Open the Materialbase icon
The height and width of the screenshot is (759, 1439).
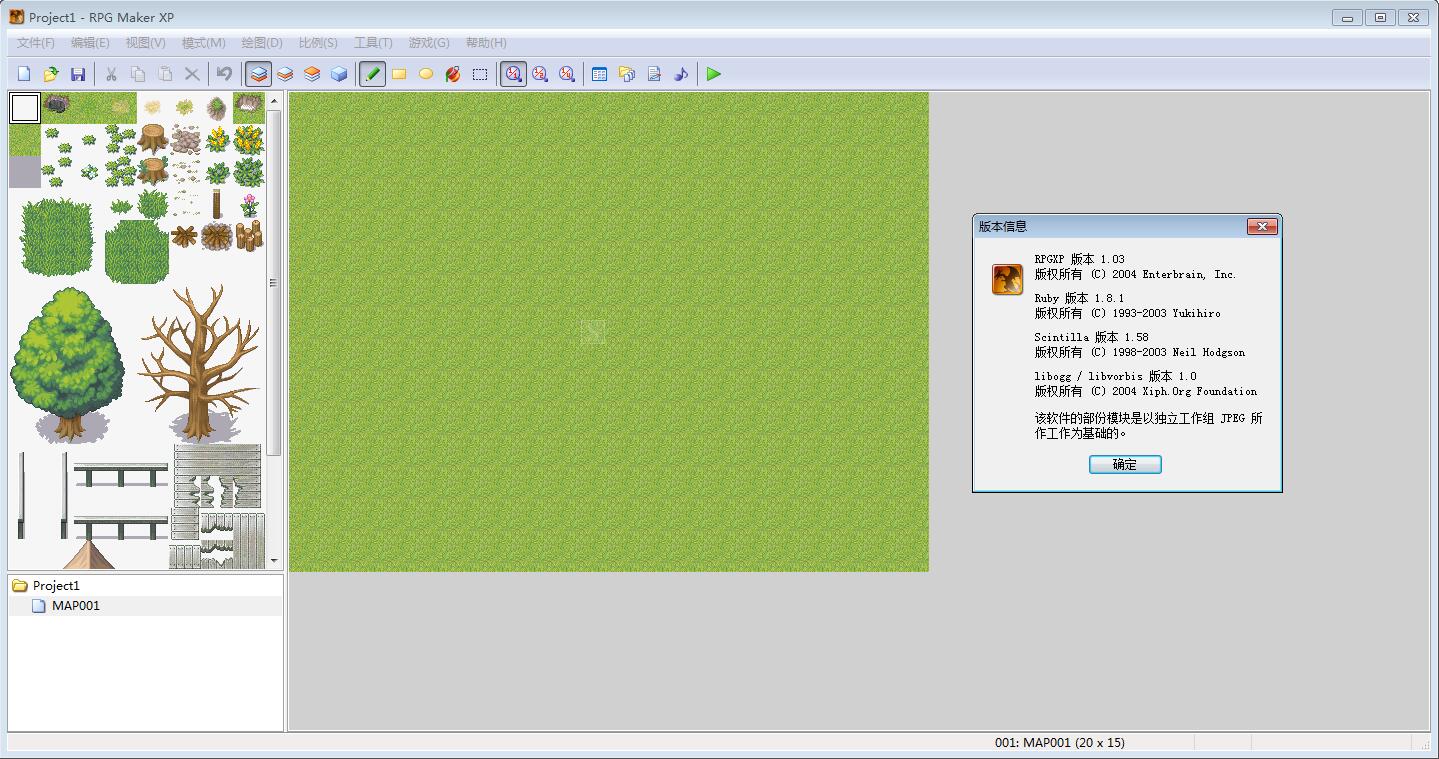pos(627,74)
